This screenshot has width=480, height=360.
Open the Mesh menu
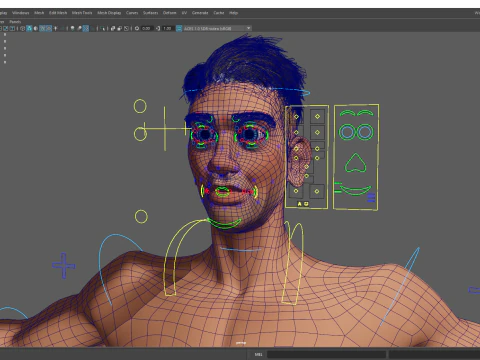(39, 13)
